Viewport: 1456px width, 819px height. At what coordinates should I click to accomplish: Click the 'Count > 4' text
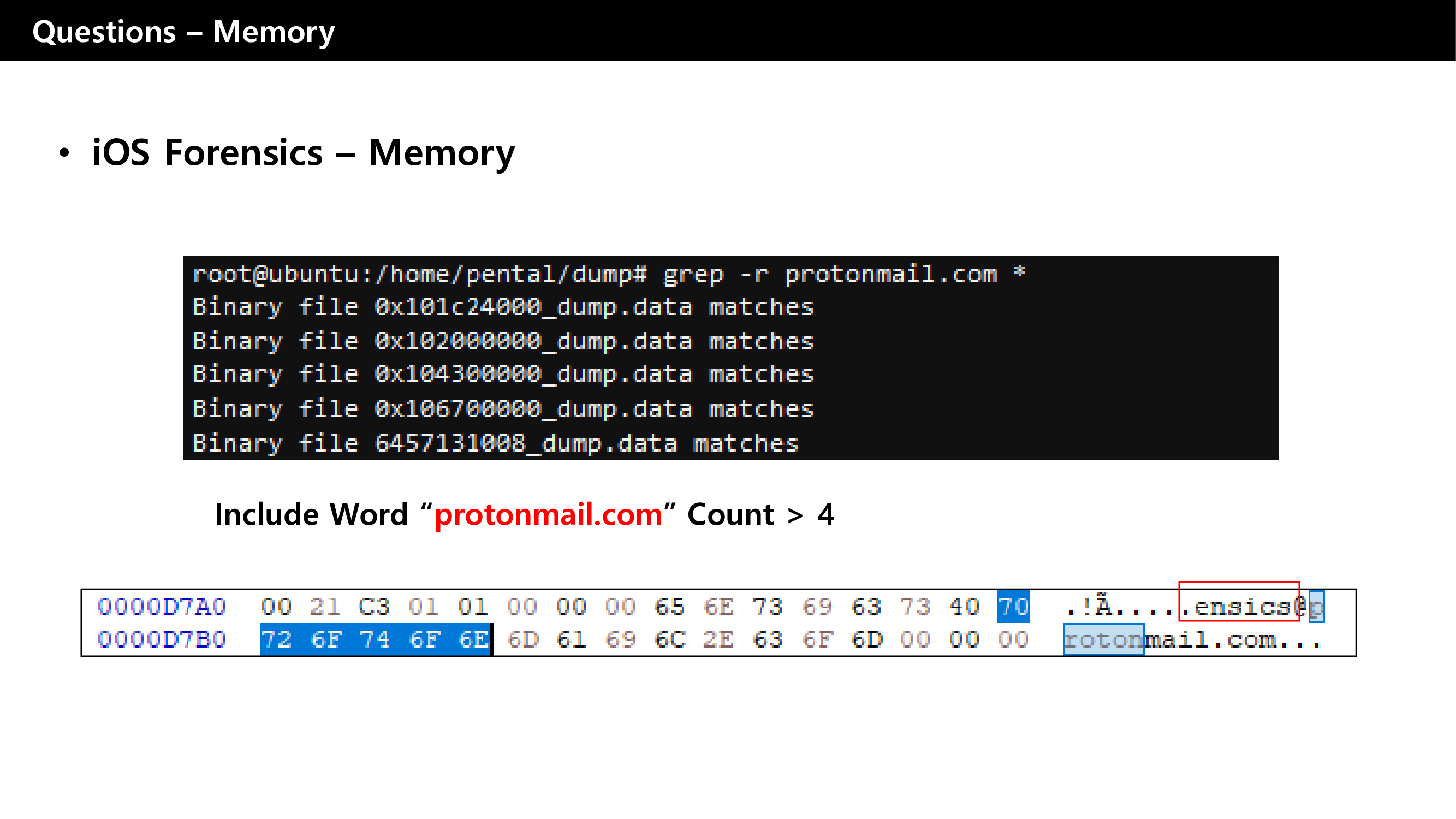760,514
